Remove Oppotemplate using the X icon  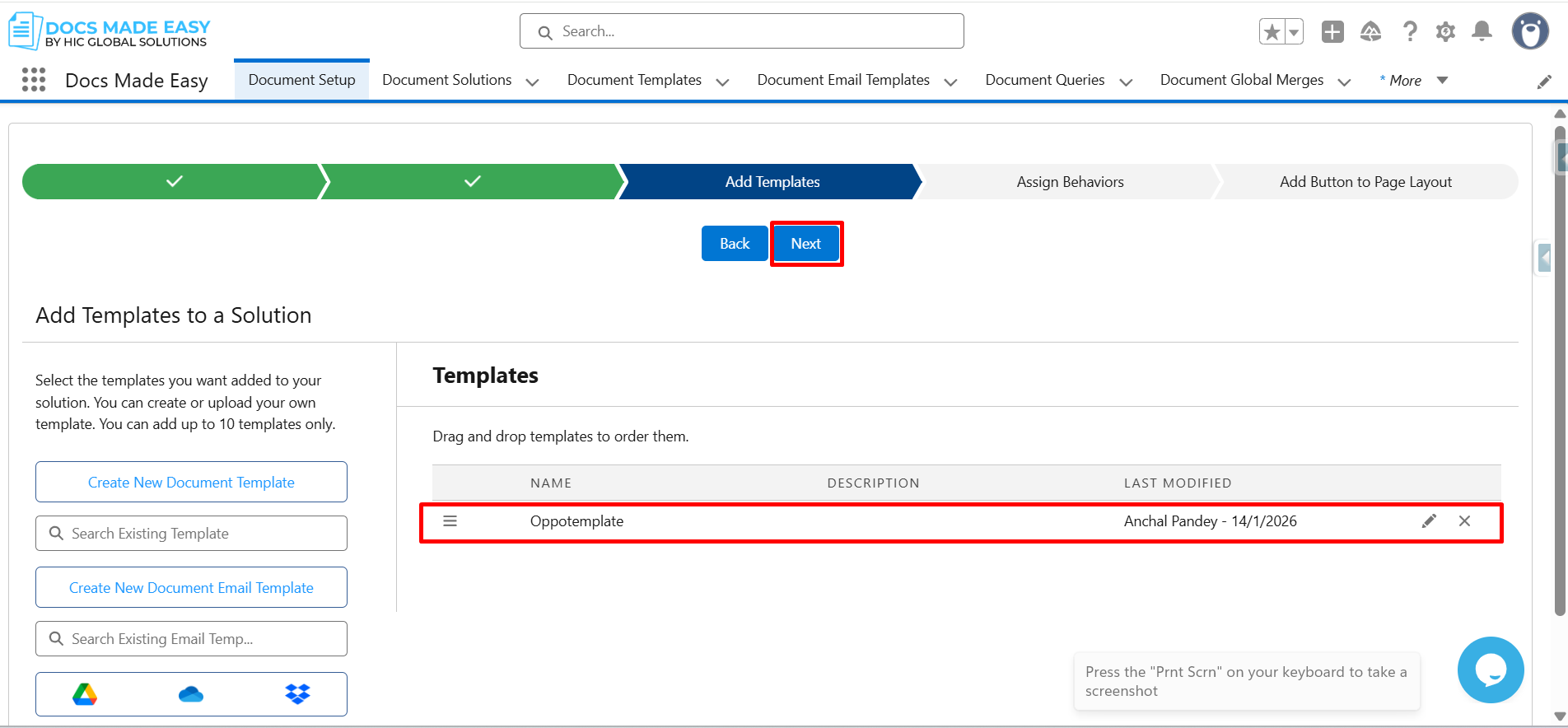coord(1464,521)
